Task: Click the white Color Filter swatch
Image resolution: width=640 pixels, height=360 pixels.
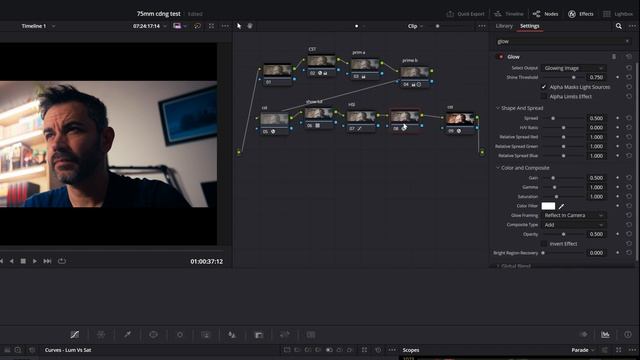Action: (x=548, y=206)
